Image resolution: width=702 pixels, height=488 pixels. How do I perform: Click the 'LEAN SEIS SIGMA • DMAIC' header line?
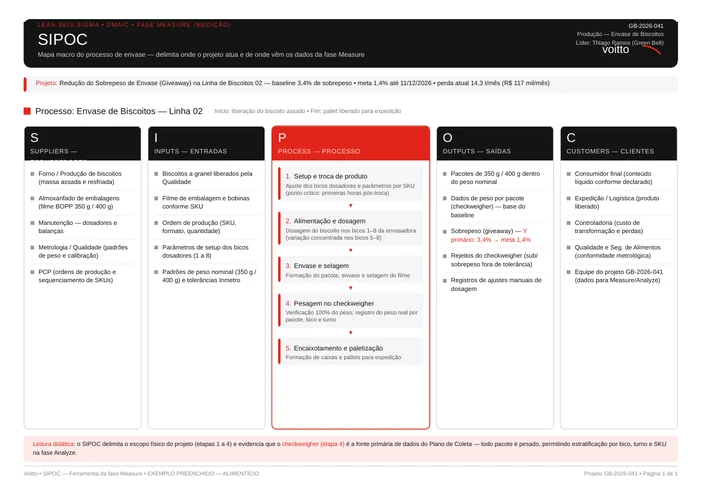point(134,25)
